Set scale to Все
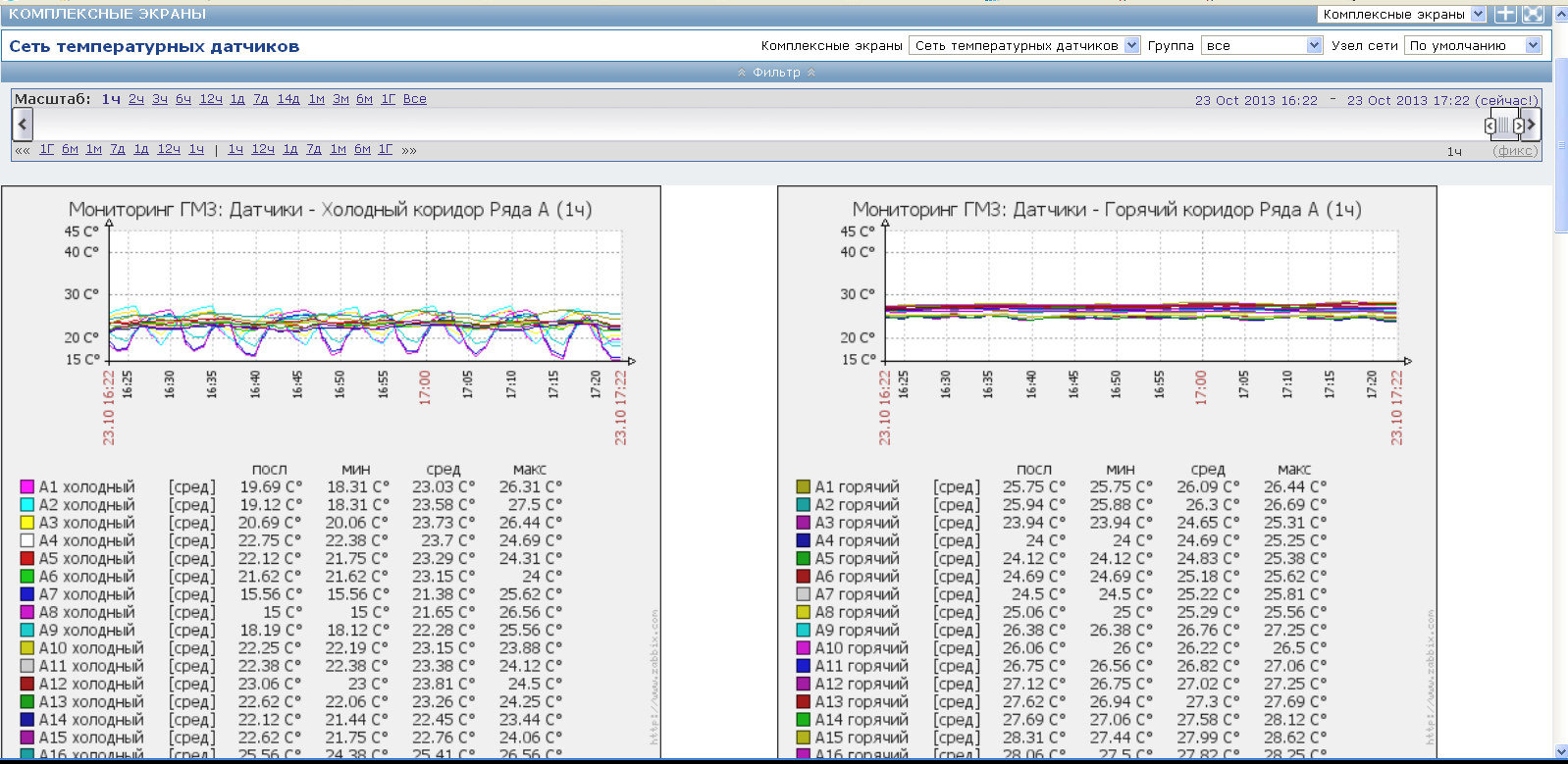The height and width of the screenshot is (764, 1568). (415, 99)
